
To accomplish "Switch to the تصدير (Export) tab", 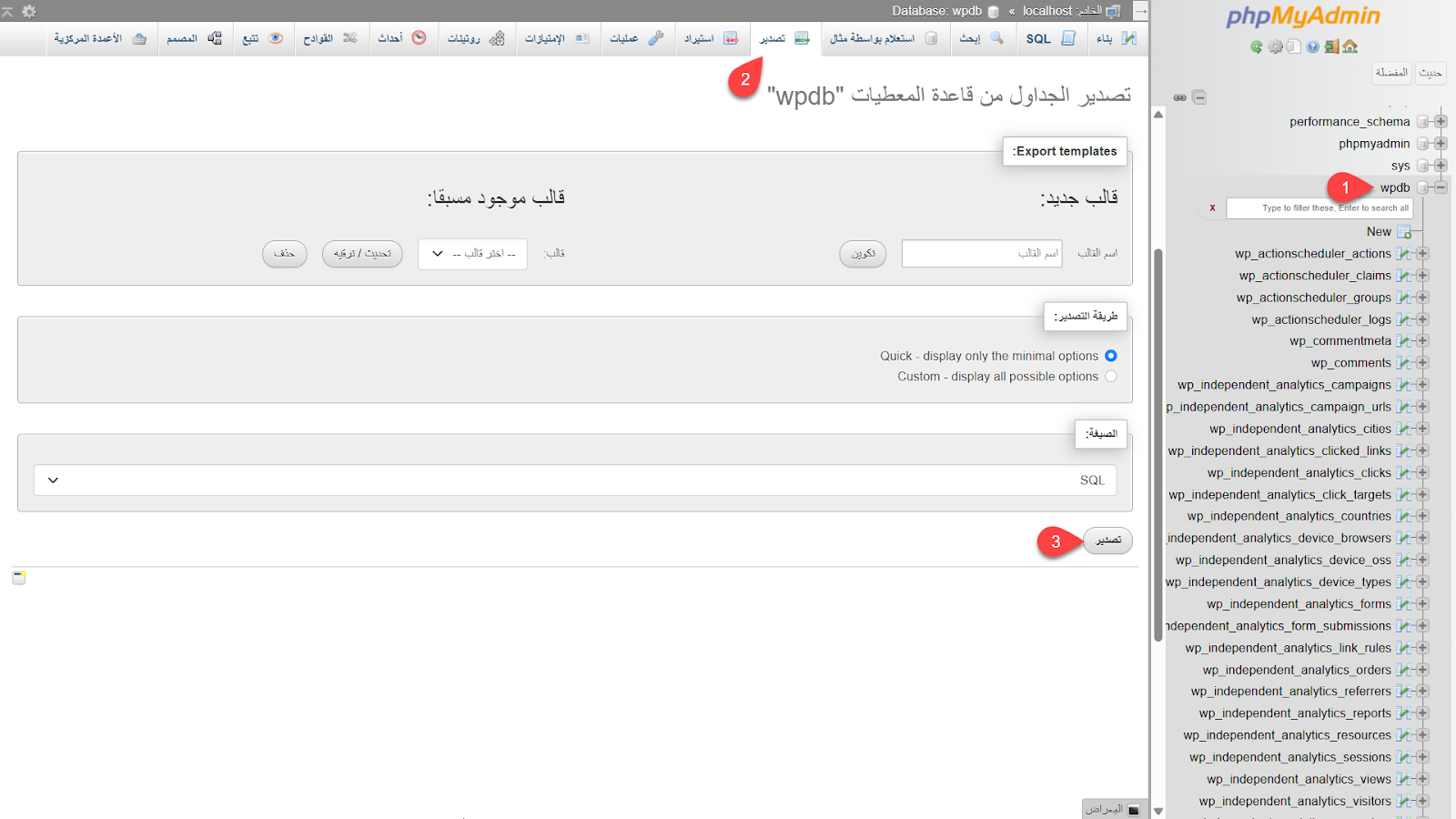I will [x=784, y=38].
